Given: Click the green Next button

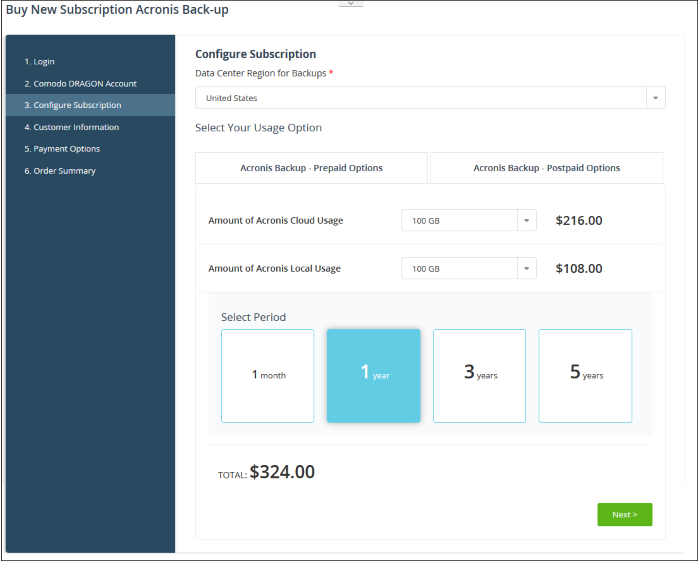Looking at the screenshot, I should (x=625, y=514).
